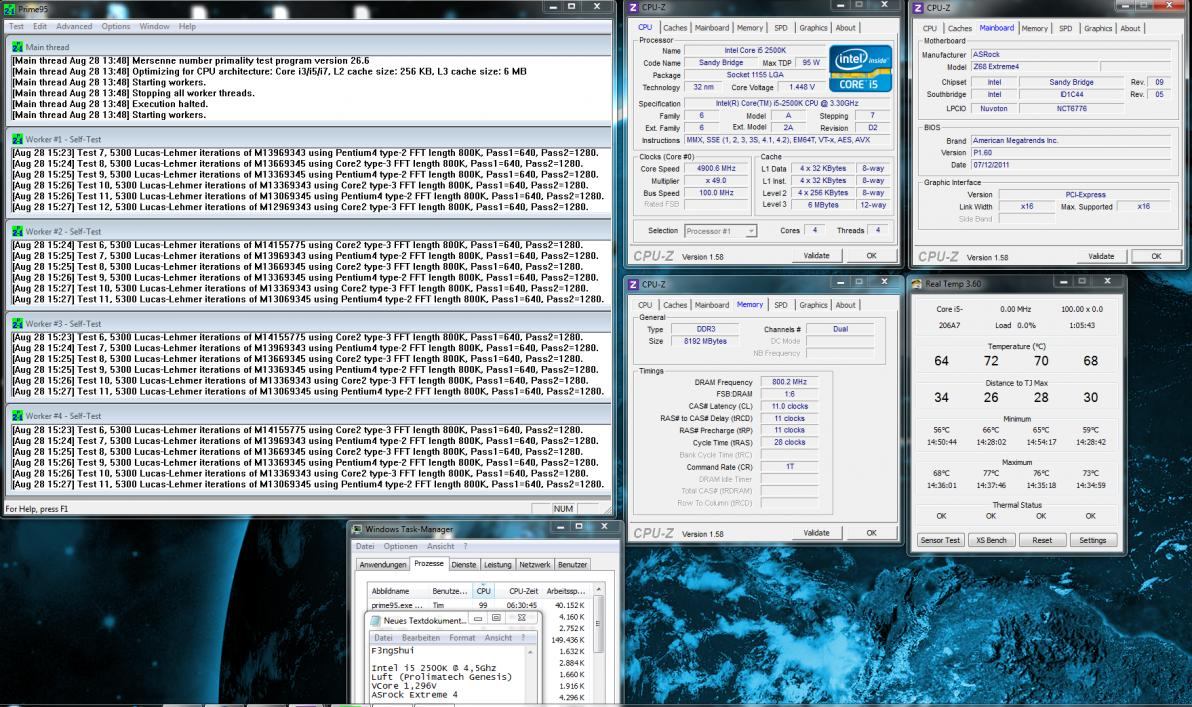Switch to Memory tab in CPU-Z Mainboard window
Screen dimensions: 1192x707
[x=1034, y=29]
